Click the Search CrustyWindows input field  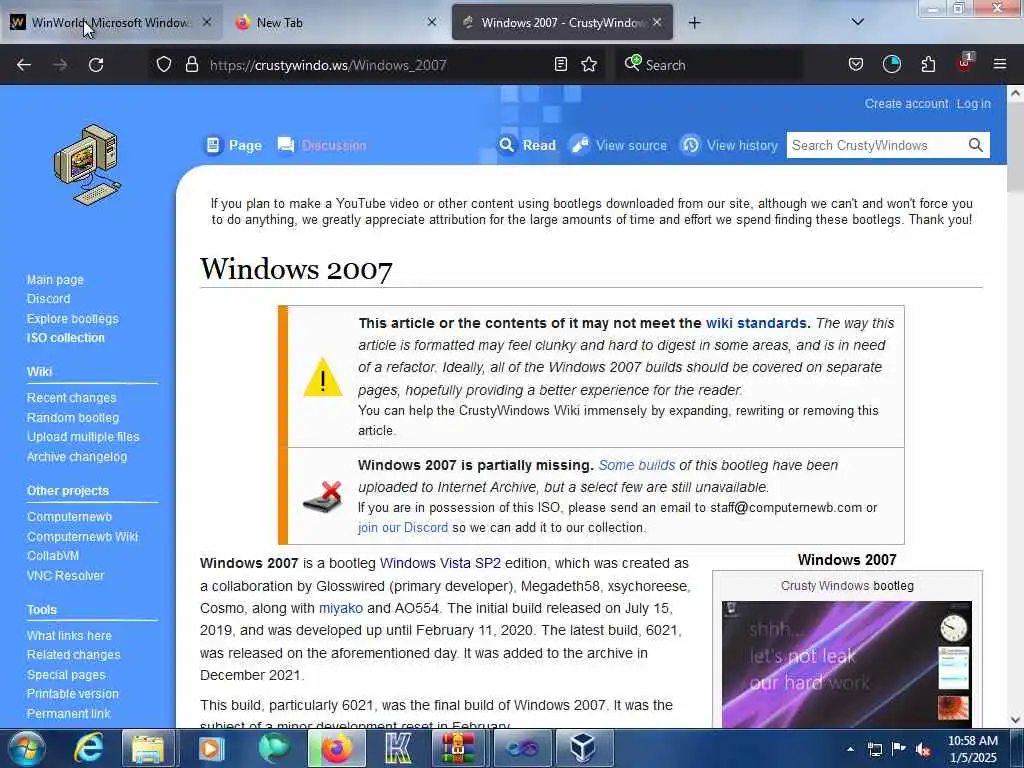coord(875,145)
